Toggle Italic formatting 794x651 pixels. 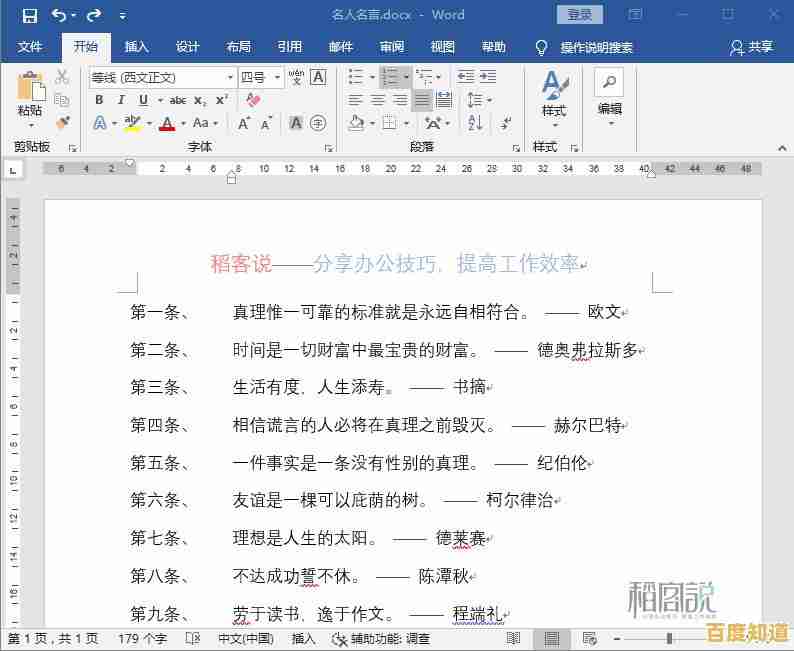(x=121, y=100)
